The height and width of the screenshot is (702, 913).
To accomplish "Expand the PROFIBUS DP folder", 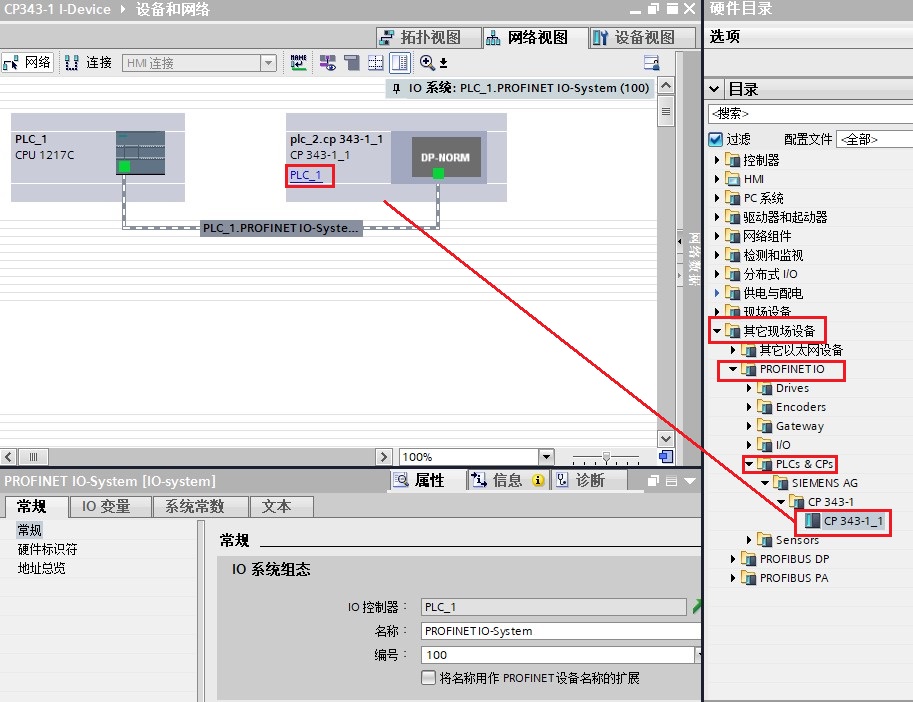I will point(733,559).
